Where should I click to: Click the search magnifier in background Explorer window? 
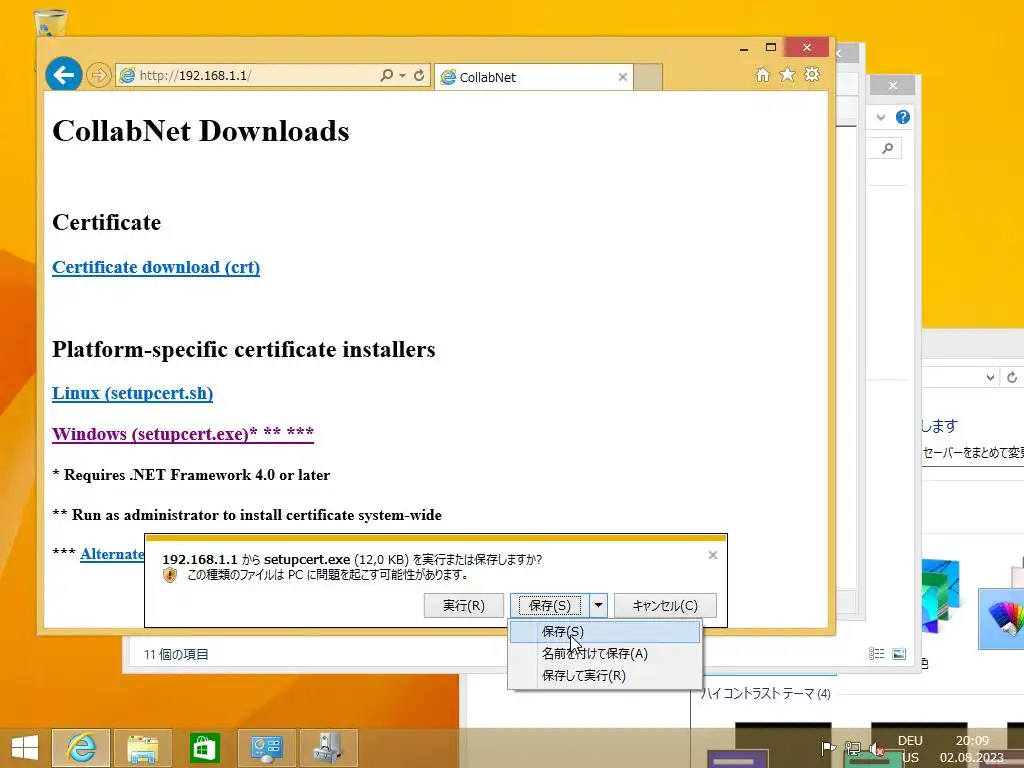pyautogui.click(x=887, y=148)
